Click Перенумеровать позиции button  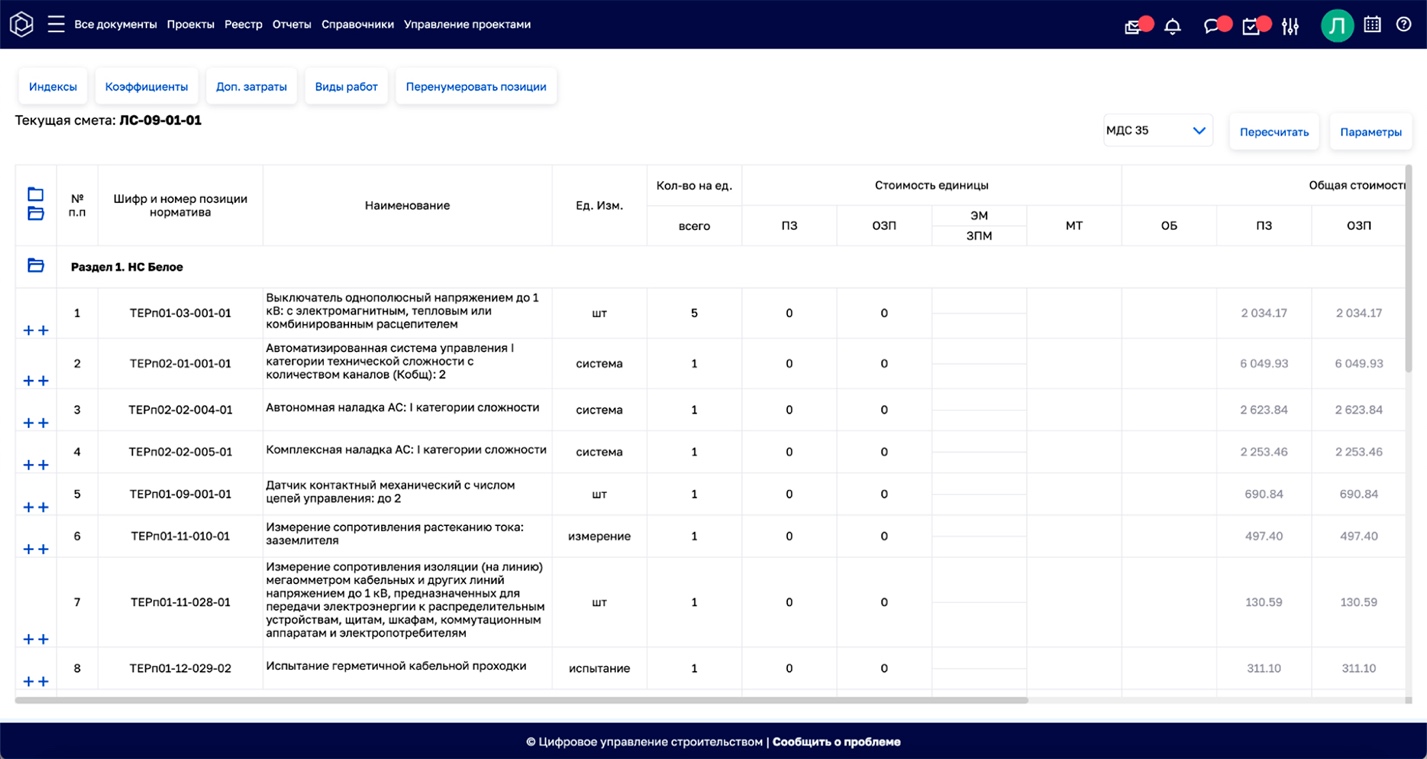(476, 87)
